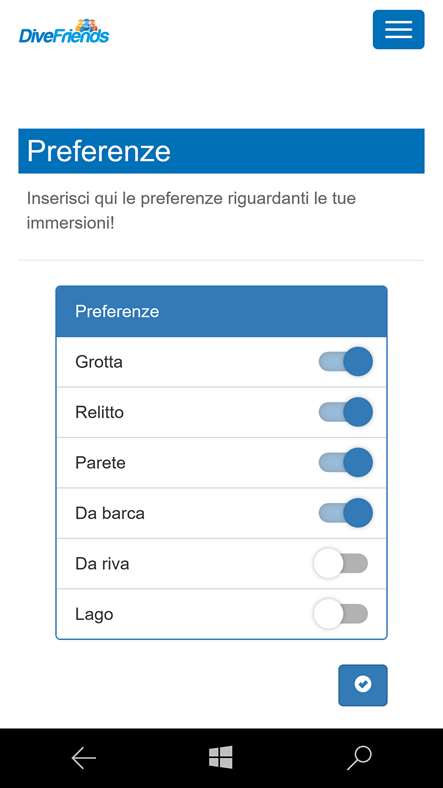The width and height of the screenshot is (443, 788).
Task: Disable the Grotta toggle
Action: pyautogui.click(x=346, y=362)
